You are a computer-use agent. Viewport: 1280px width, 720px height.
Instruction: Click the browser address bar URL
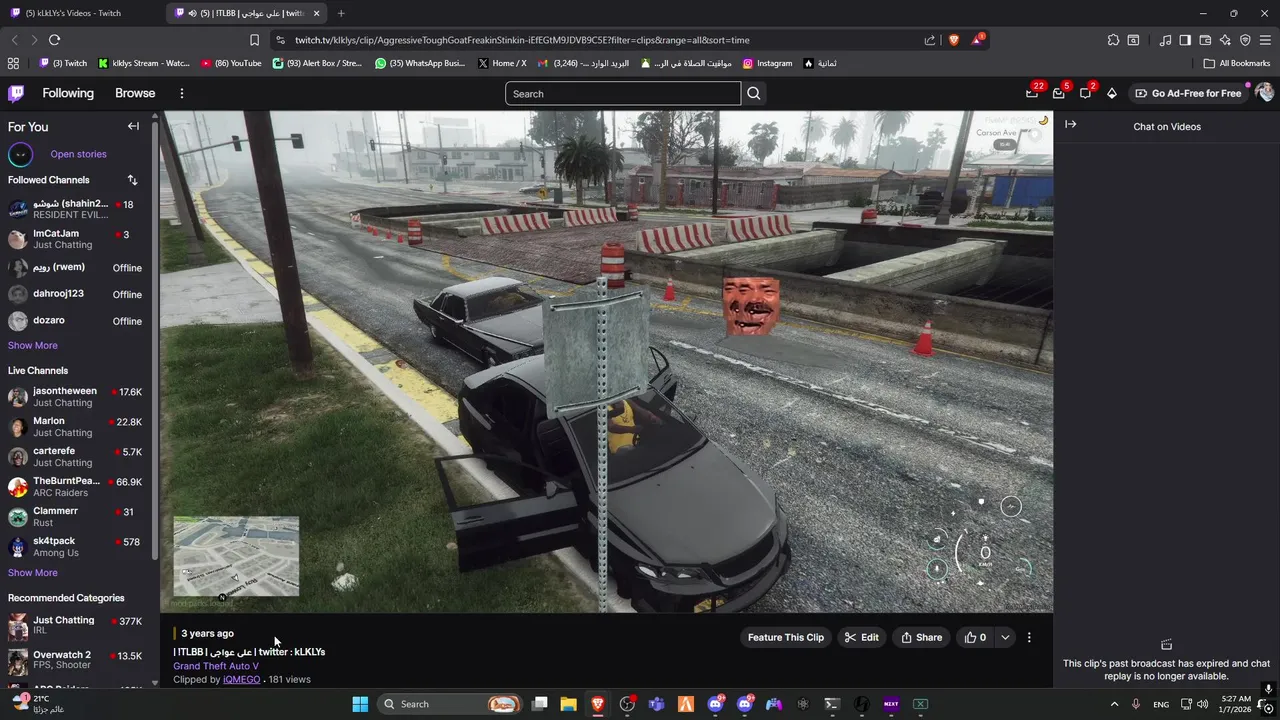521,40
